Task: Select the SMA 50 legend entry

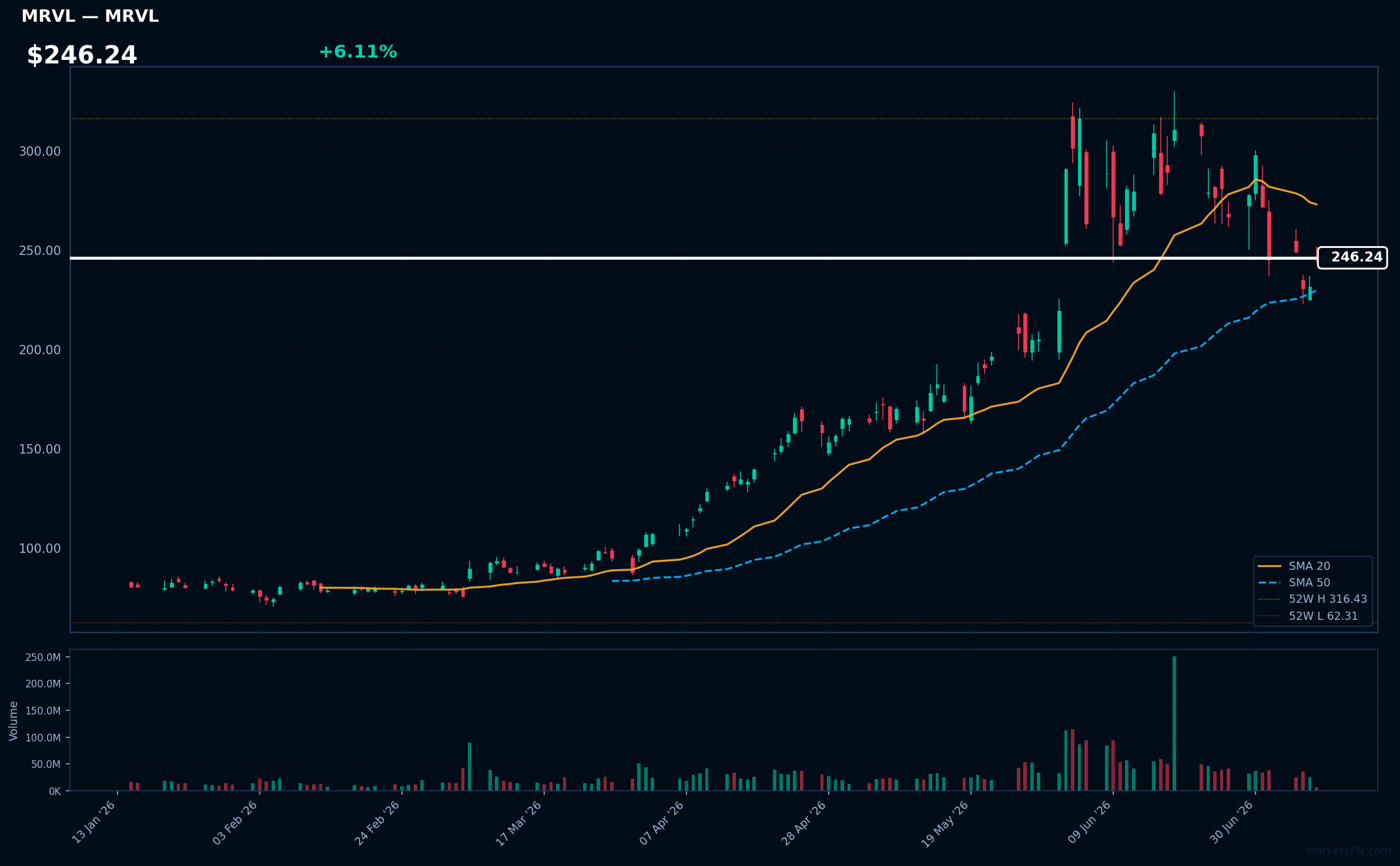Action: tap(1313, 582)
